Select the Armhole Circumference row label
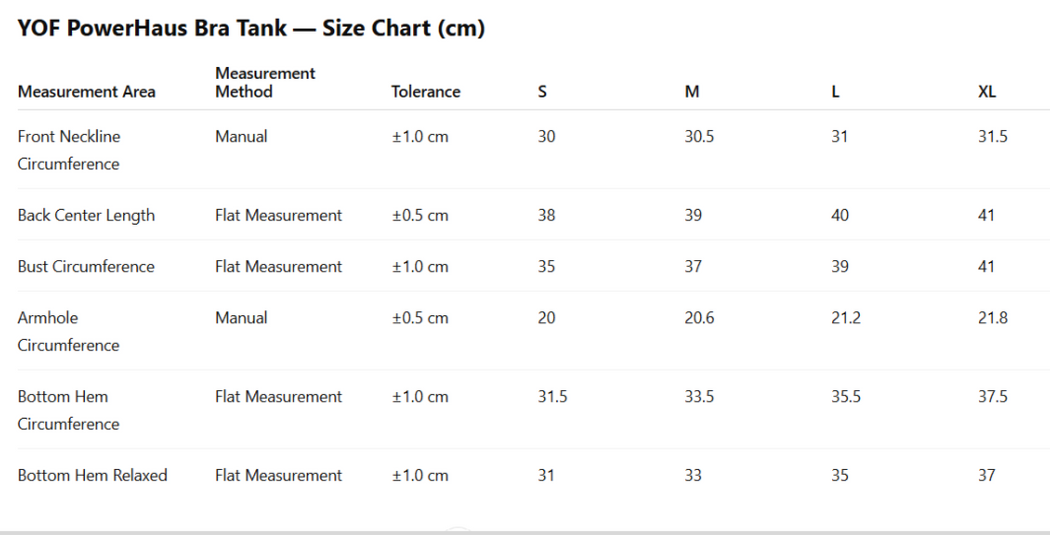Image resolution: width=1050 pixels, height=535 pixels. [68, 331]
